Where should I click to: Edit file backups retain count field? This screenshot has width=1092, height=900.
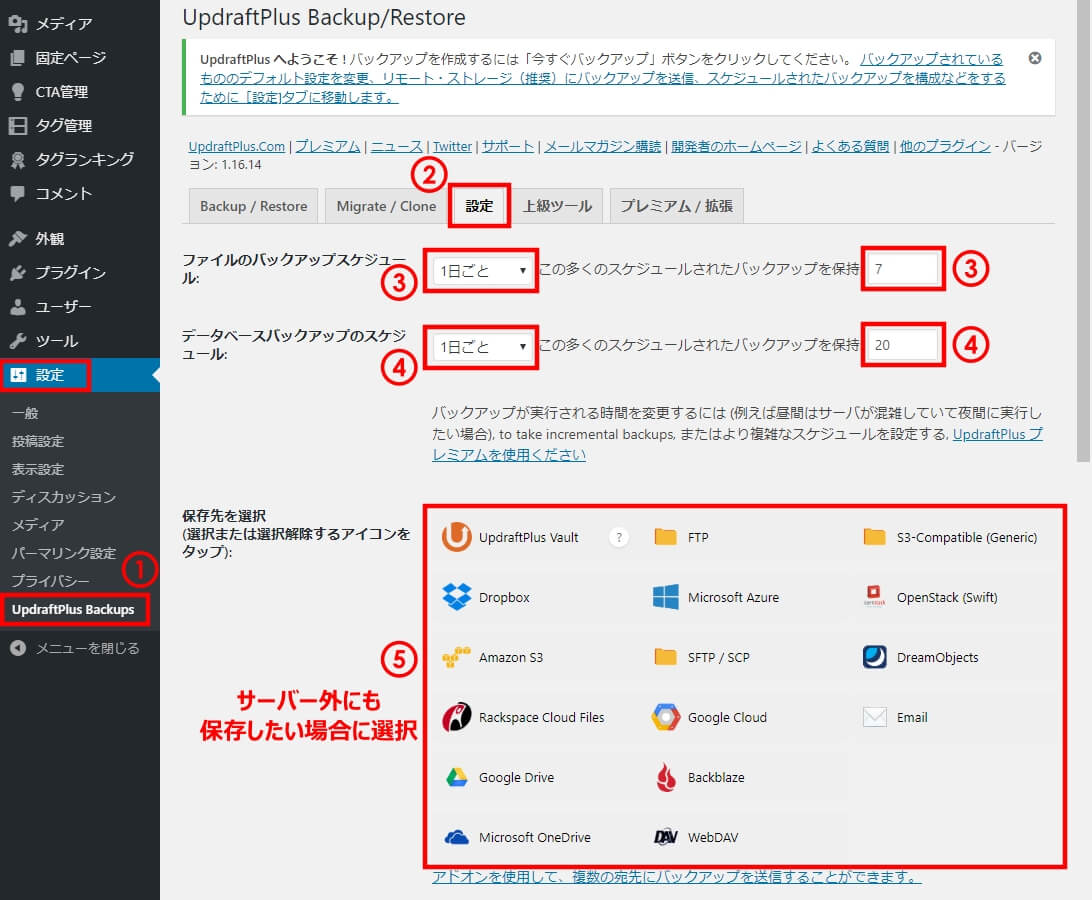(903, 269)
